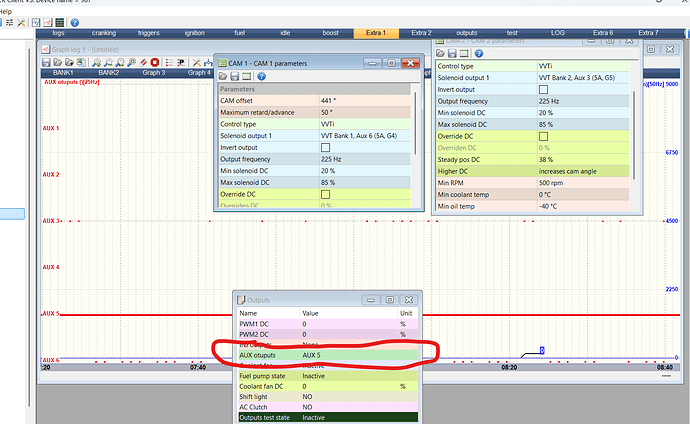Click the screen icon in CAM 2 toolbar
The image size is (690, 424).
point(464,53)
